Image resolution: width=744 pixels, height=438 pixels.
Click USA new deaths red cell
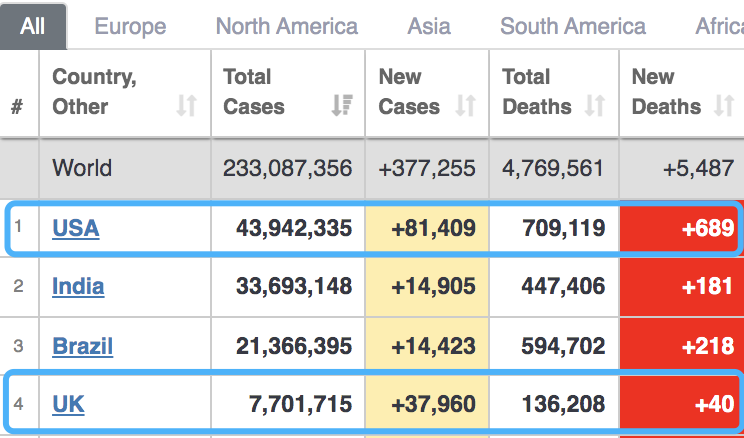[680, 229]
